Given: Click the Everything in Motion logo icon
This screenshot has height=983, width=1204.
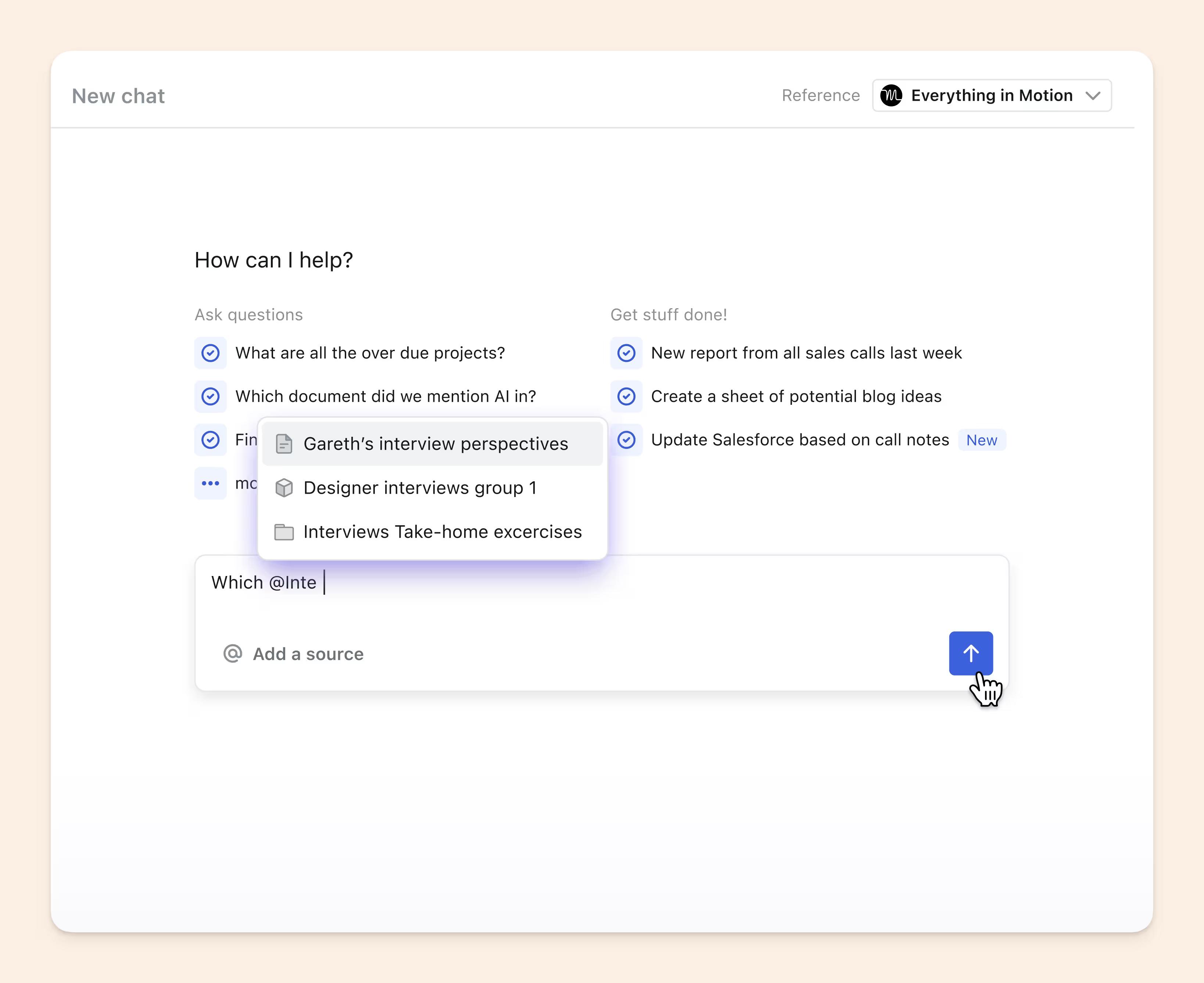Looking at the screenshot, I should point(891,95).
